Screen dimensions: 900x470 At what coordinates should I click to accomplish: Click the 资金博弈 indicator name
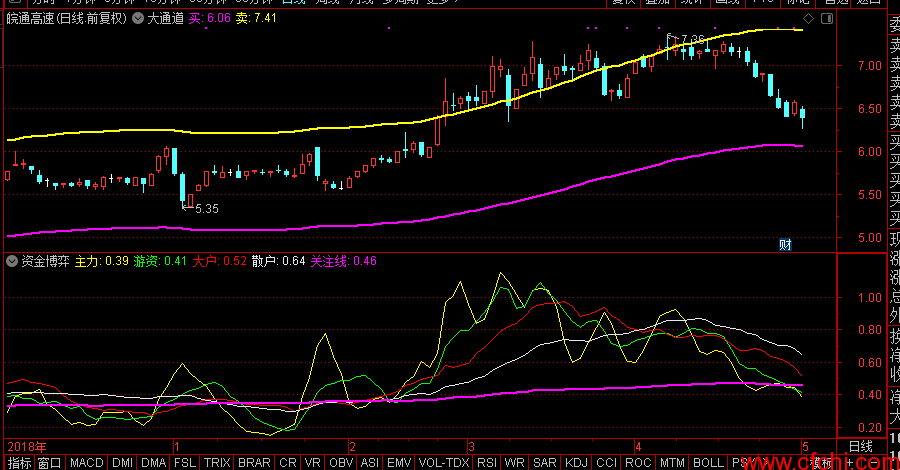coord(45,261)
